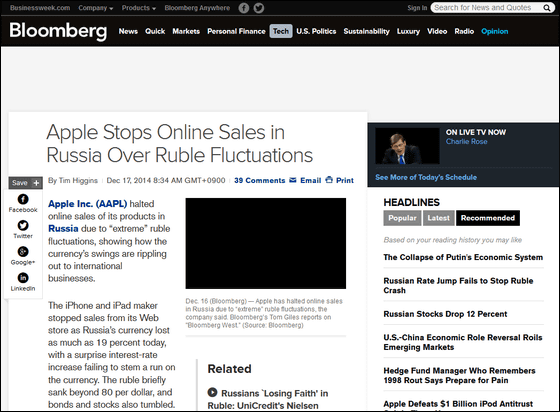Switch to the Popular headlines tab
Image resolution: width=560 pixels, height=412 pixels.
coord(402,218)
